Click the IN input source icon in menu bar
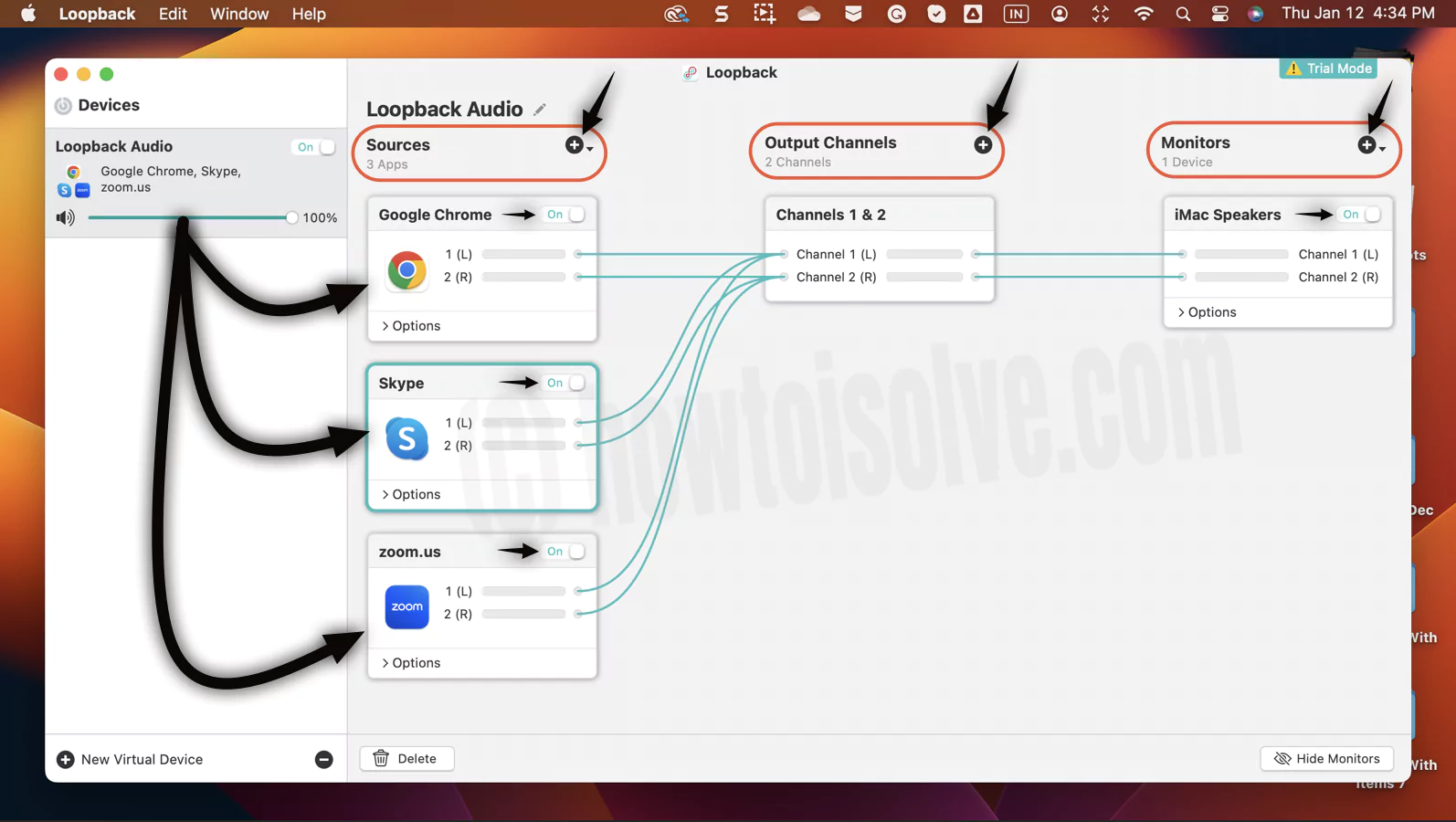This screenshot has height=822, width=1456. 1016,14
